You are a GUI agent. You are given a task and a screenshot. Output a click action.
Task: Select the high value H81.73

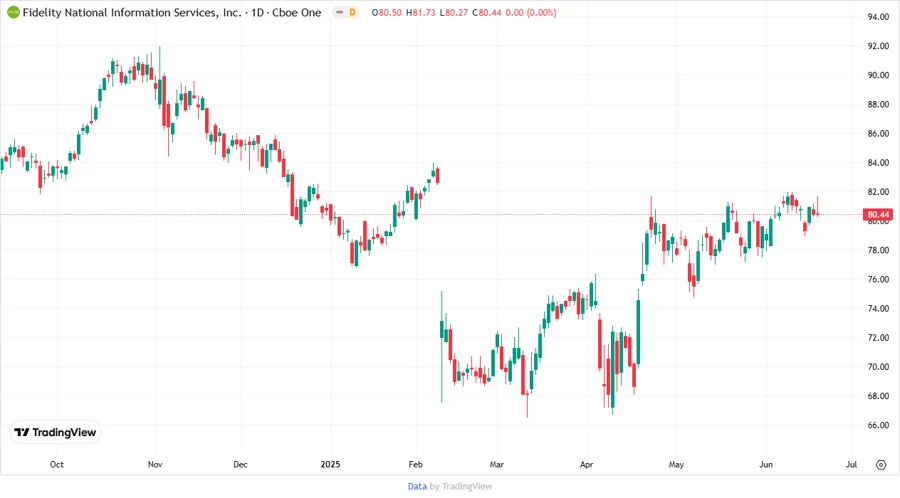point(421,12)
